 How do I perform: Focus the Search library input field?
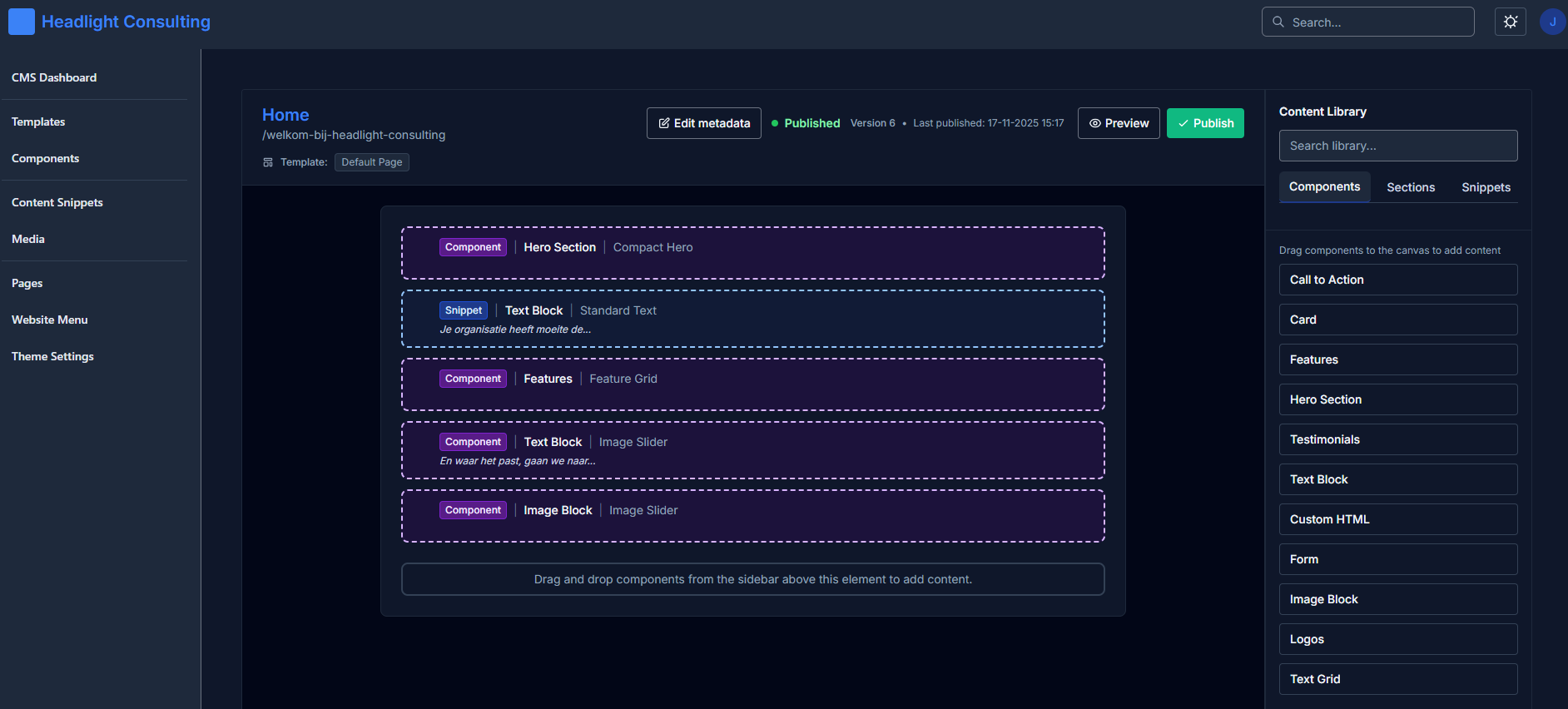(1397, 146)
